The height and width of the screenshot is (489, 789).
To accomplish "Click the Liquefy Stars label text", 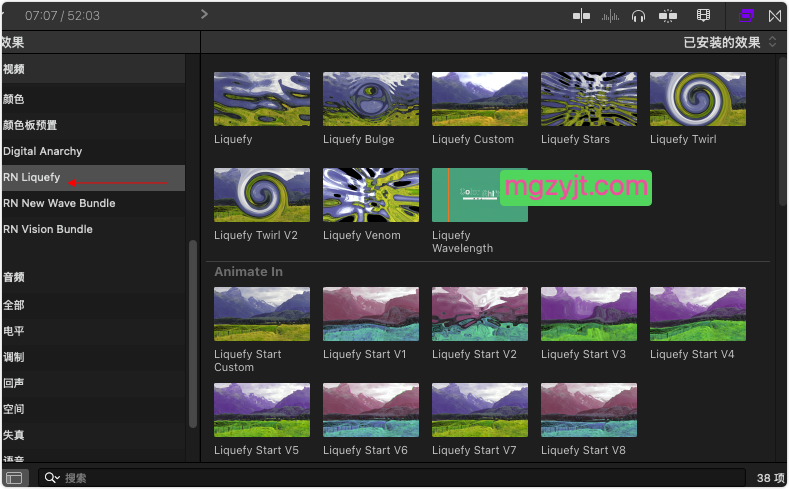I will (575, 139).
